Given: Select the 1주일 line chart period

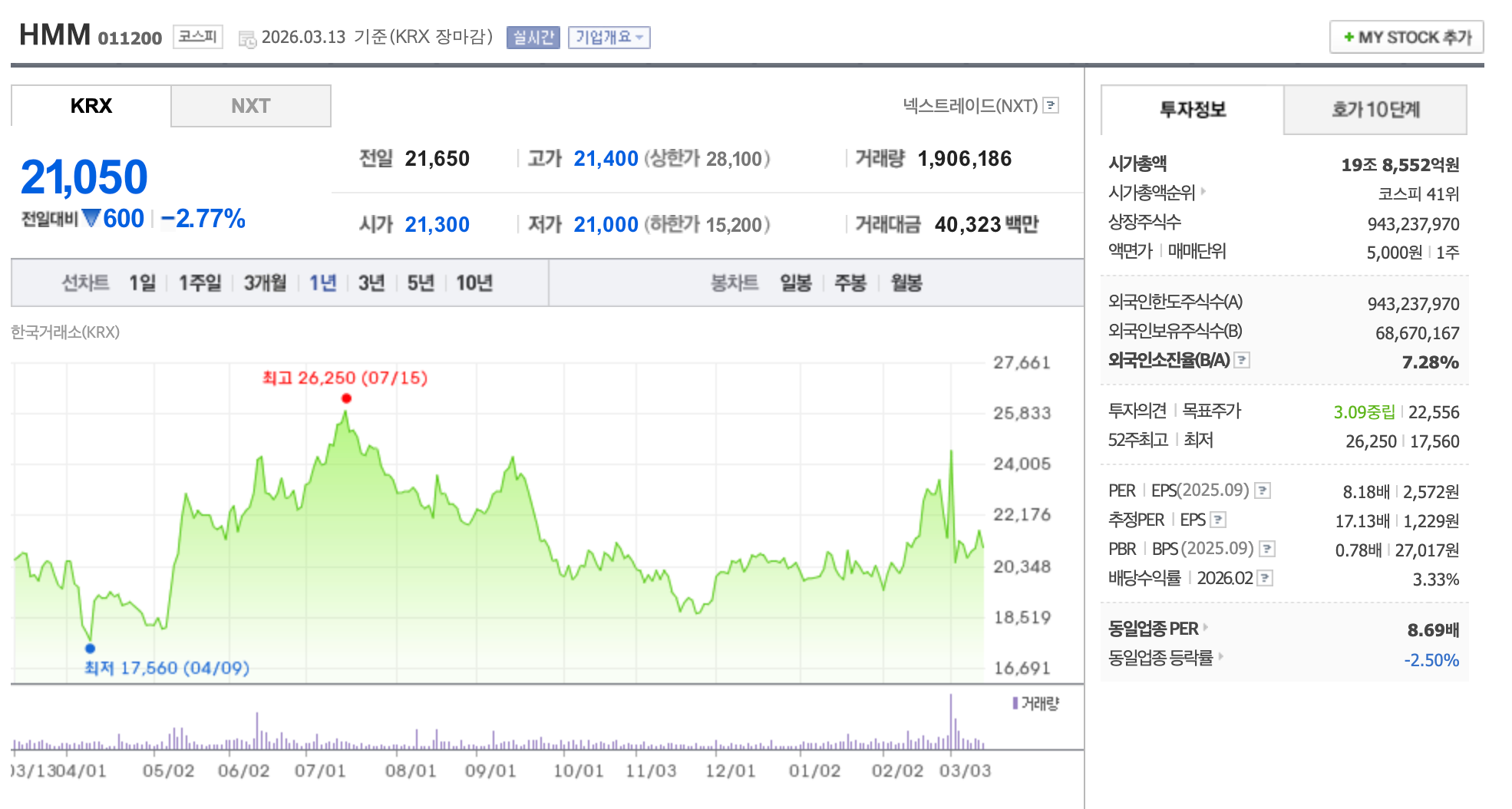Looking at the screenshot, I should coord(200,283).
